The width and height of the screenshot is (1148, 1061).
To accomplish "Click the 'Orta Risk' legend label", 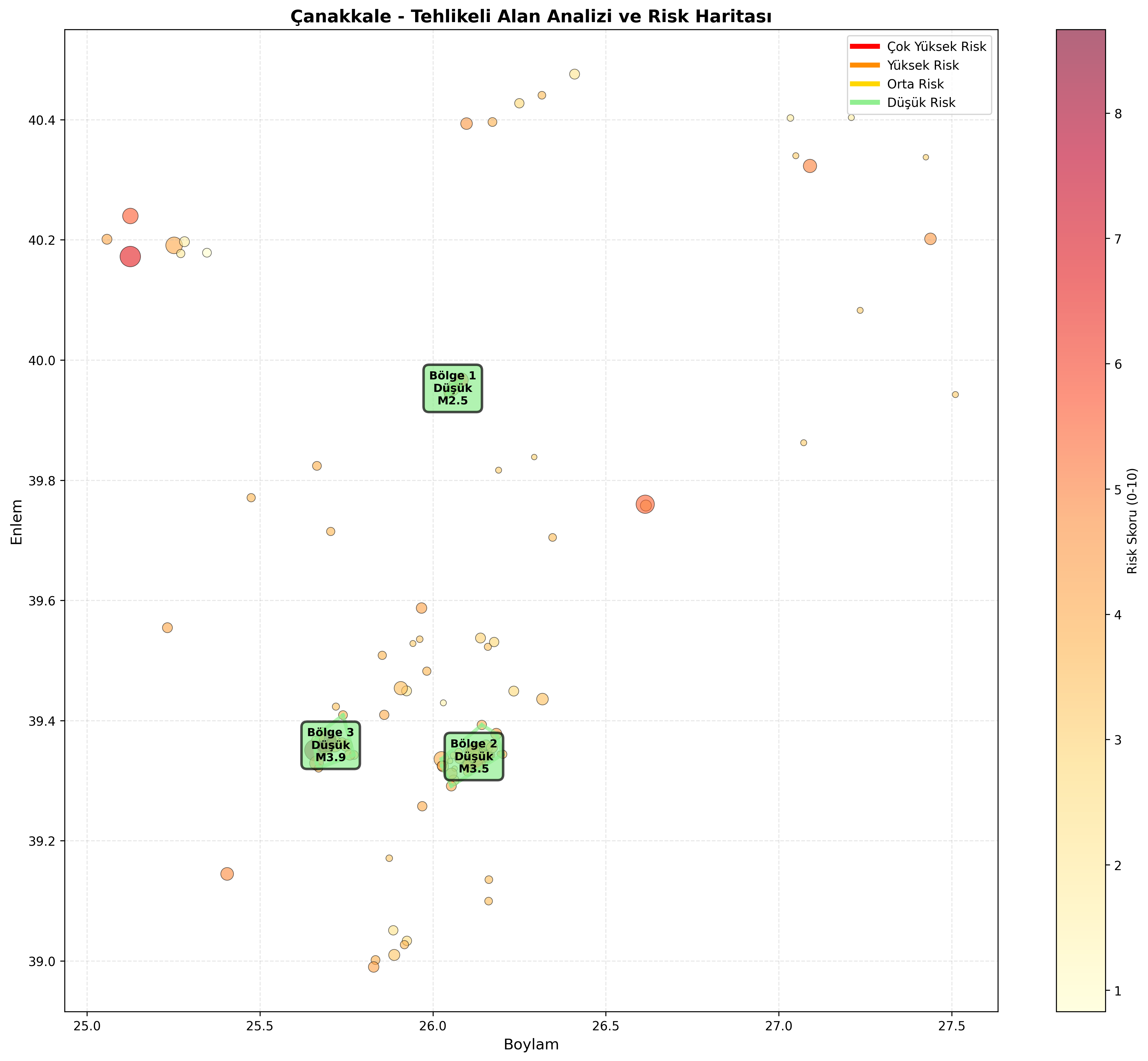I will point(915,84).
